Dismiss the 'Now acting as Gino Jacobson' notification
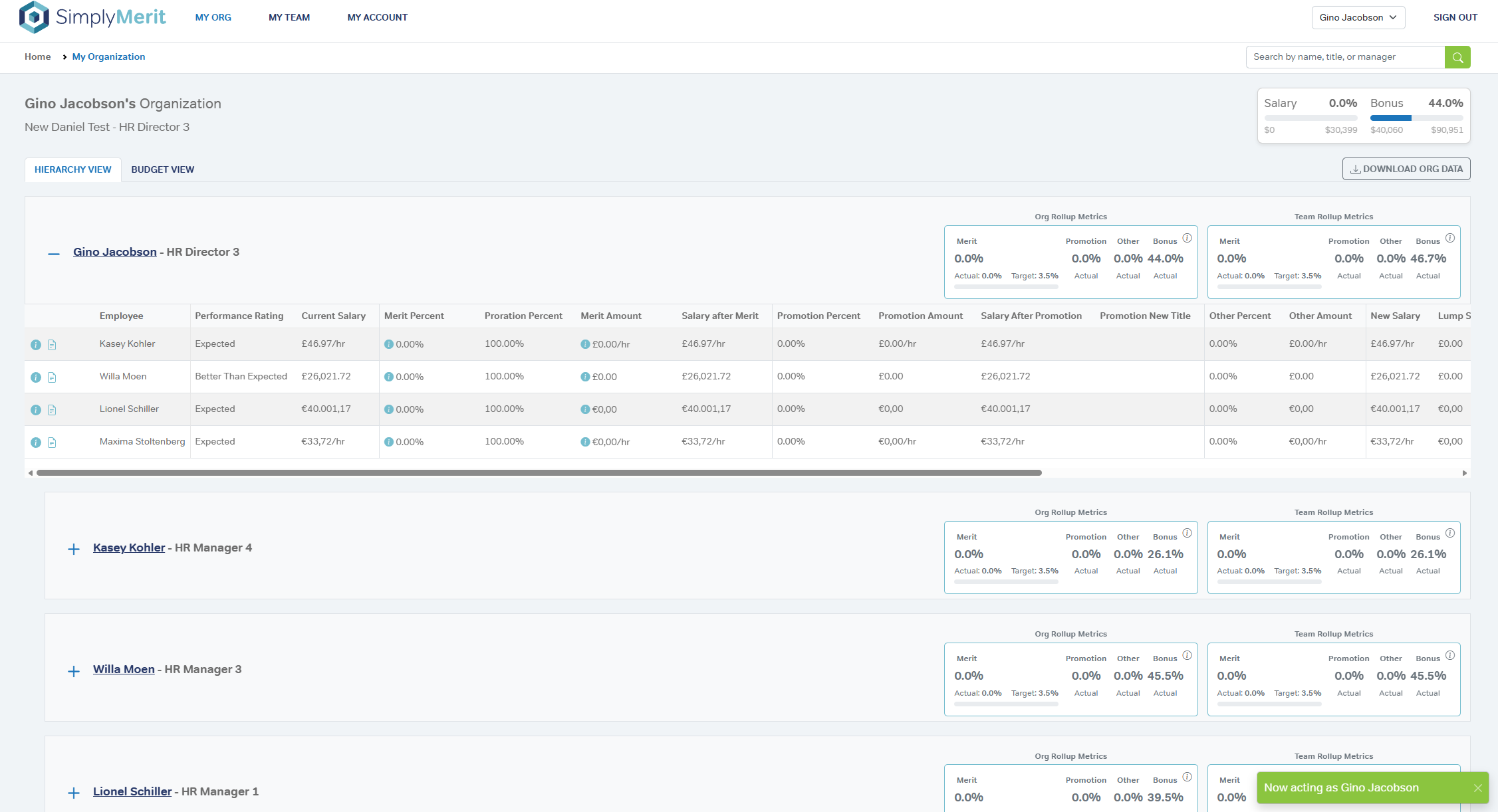Image resolution: width=1498 pixels, height=812 pixels. click(1478, 788)
